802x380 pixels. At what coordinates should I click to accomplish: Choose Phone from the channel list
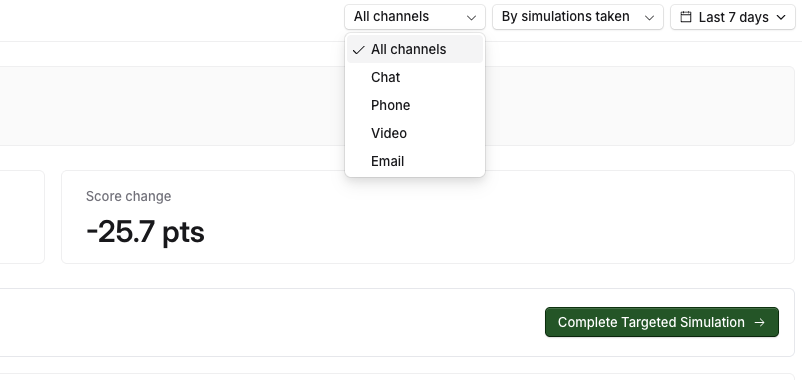(415, 105)
